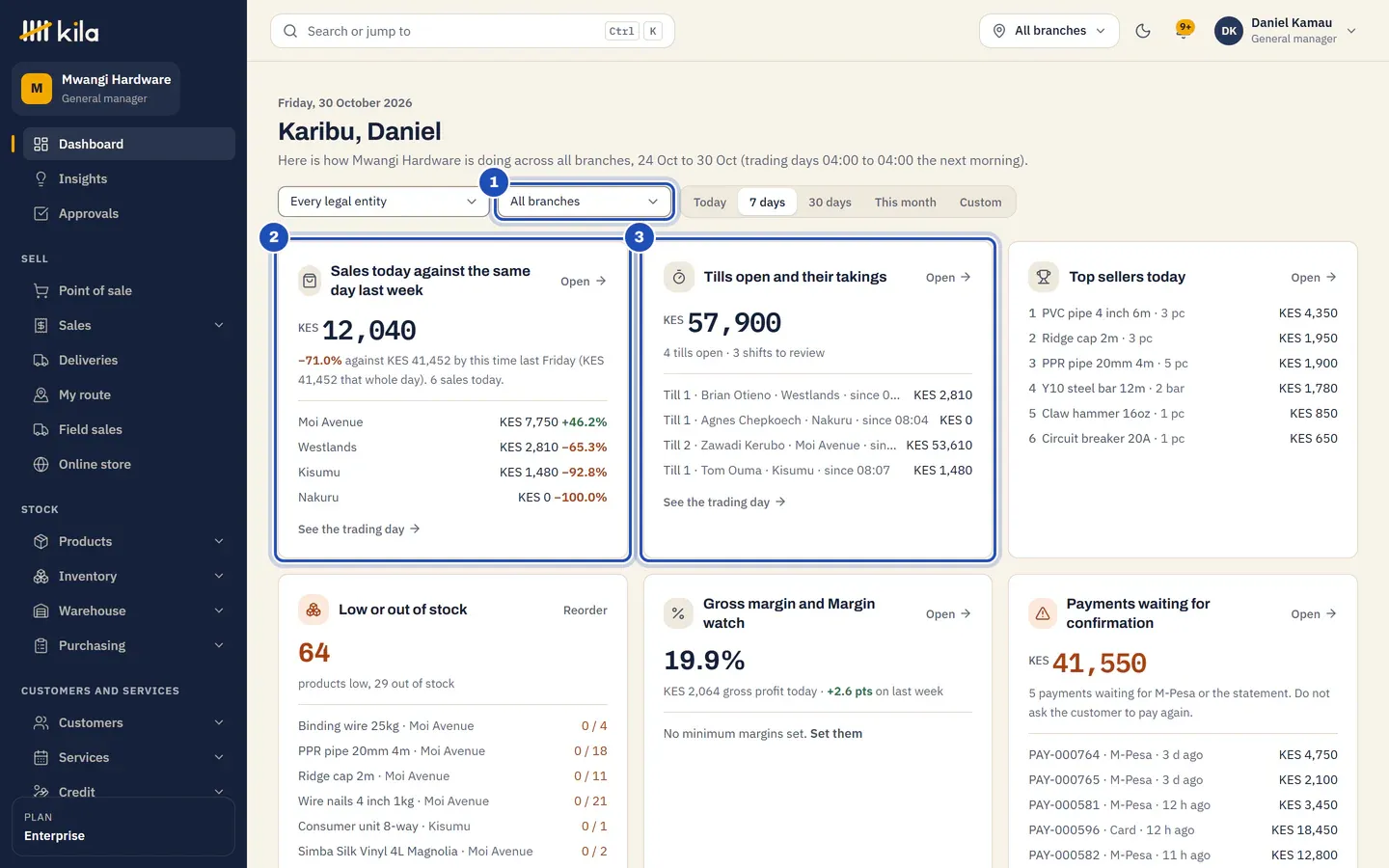Open the All branches filter dropdown below the heading
The width and height of the screenshot is (1389, 868).
[584, 202]
